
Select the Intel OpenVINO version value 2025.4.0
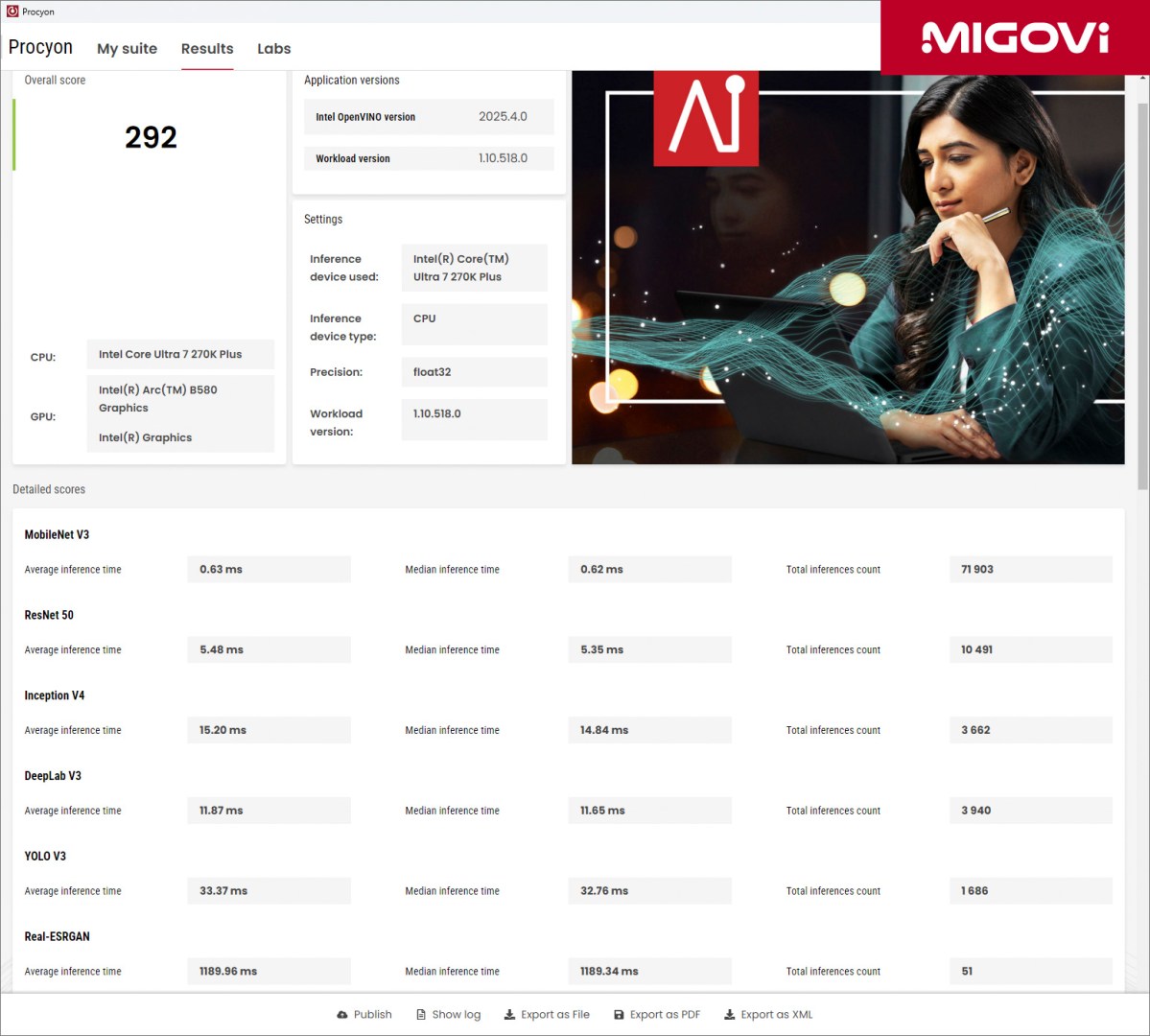click(x=503, y=117)
